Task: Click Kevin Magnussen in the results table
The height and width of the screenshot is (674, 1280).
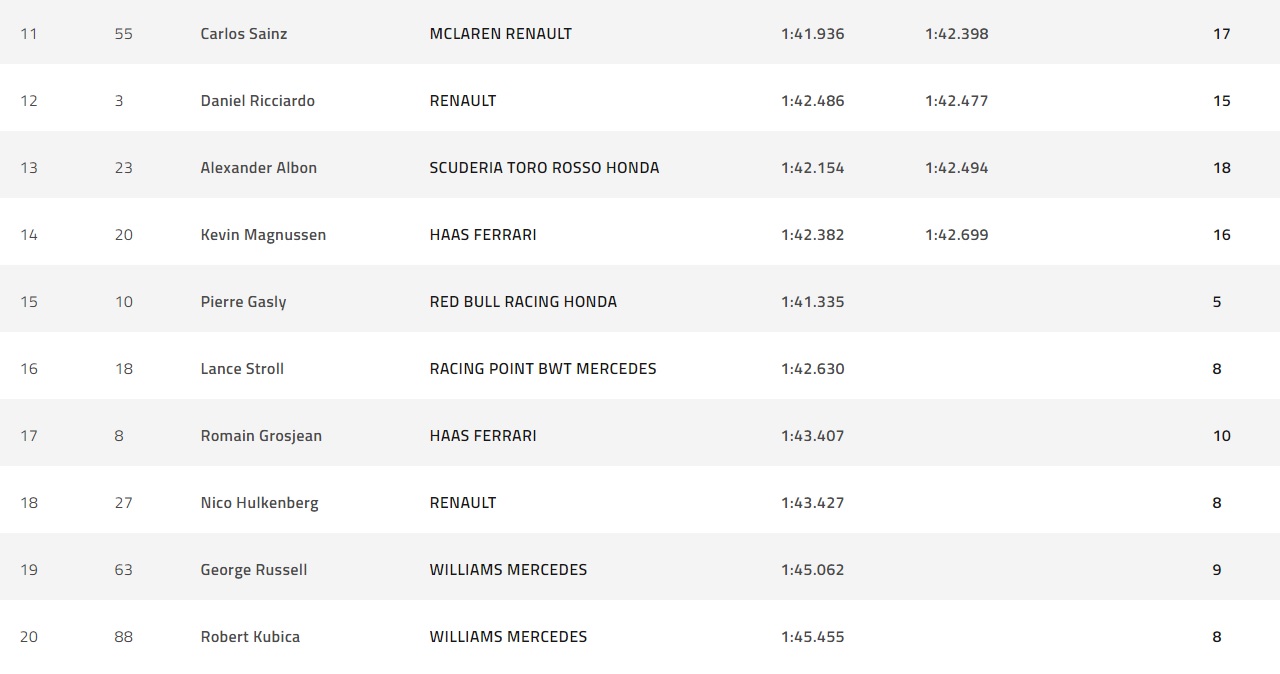Action: click(263, 235)
